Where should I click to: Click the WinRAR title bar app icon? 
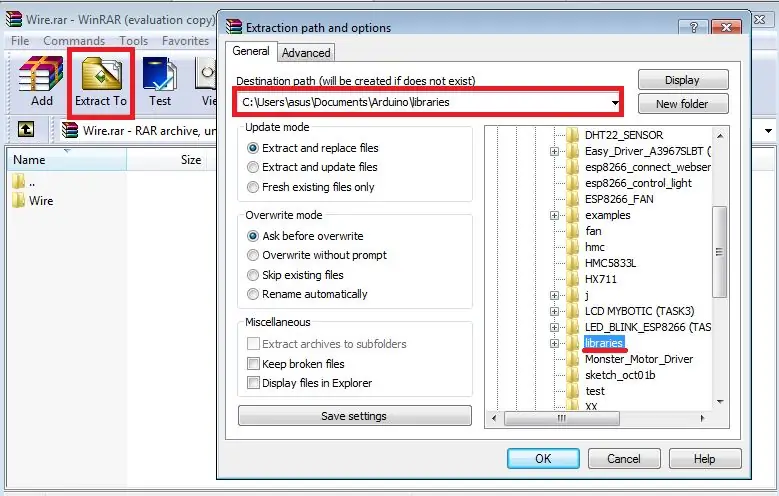click(x=14, y=19)
